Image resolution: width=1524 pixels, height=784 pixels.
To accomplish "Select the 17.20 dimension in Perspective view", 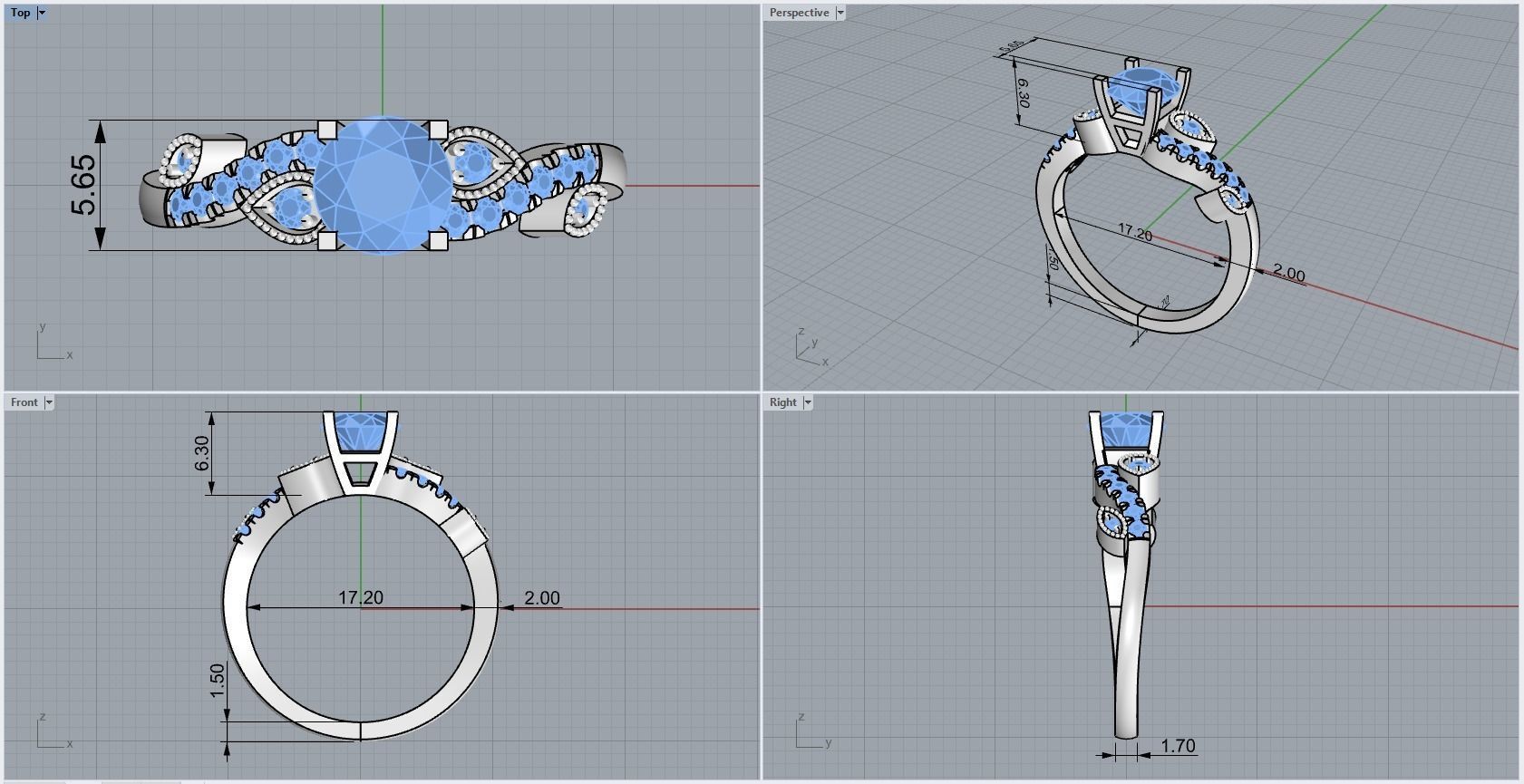I will pyautogui.click(x=1134, y=232).
